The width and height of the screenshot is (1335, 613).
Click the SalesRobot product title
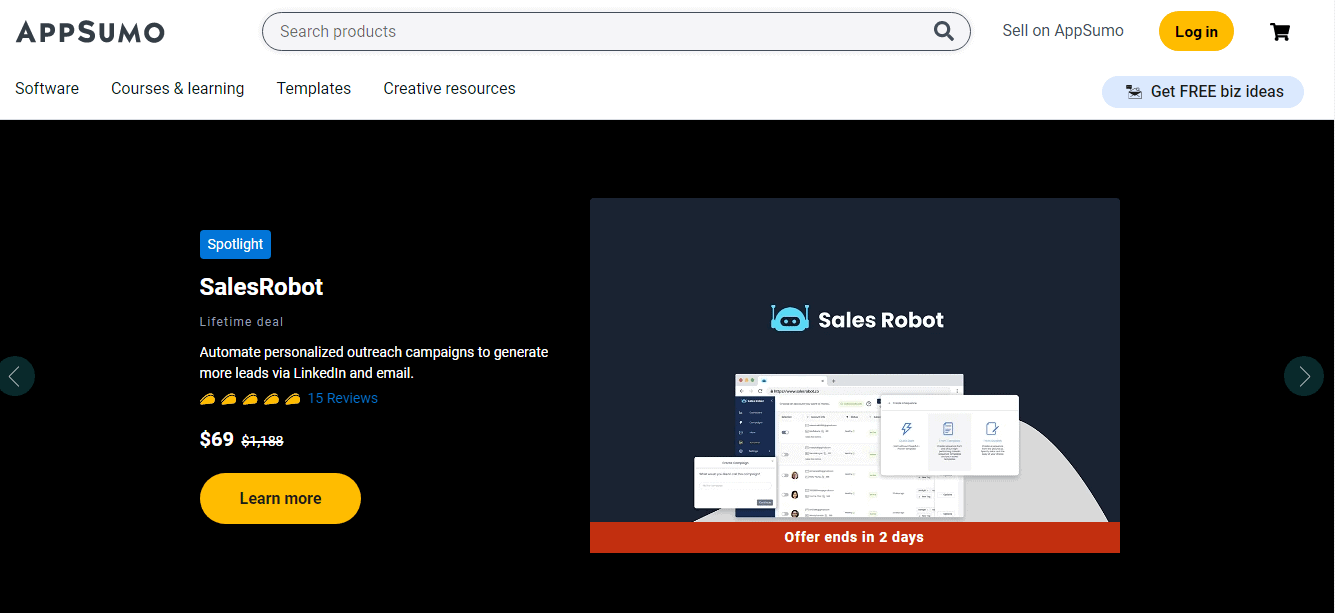pyautogui.click(x=261, y=287)
